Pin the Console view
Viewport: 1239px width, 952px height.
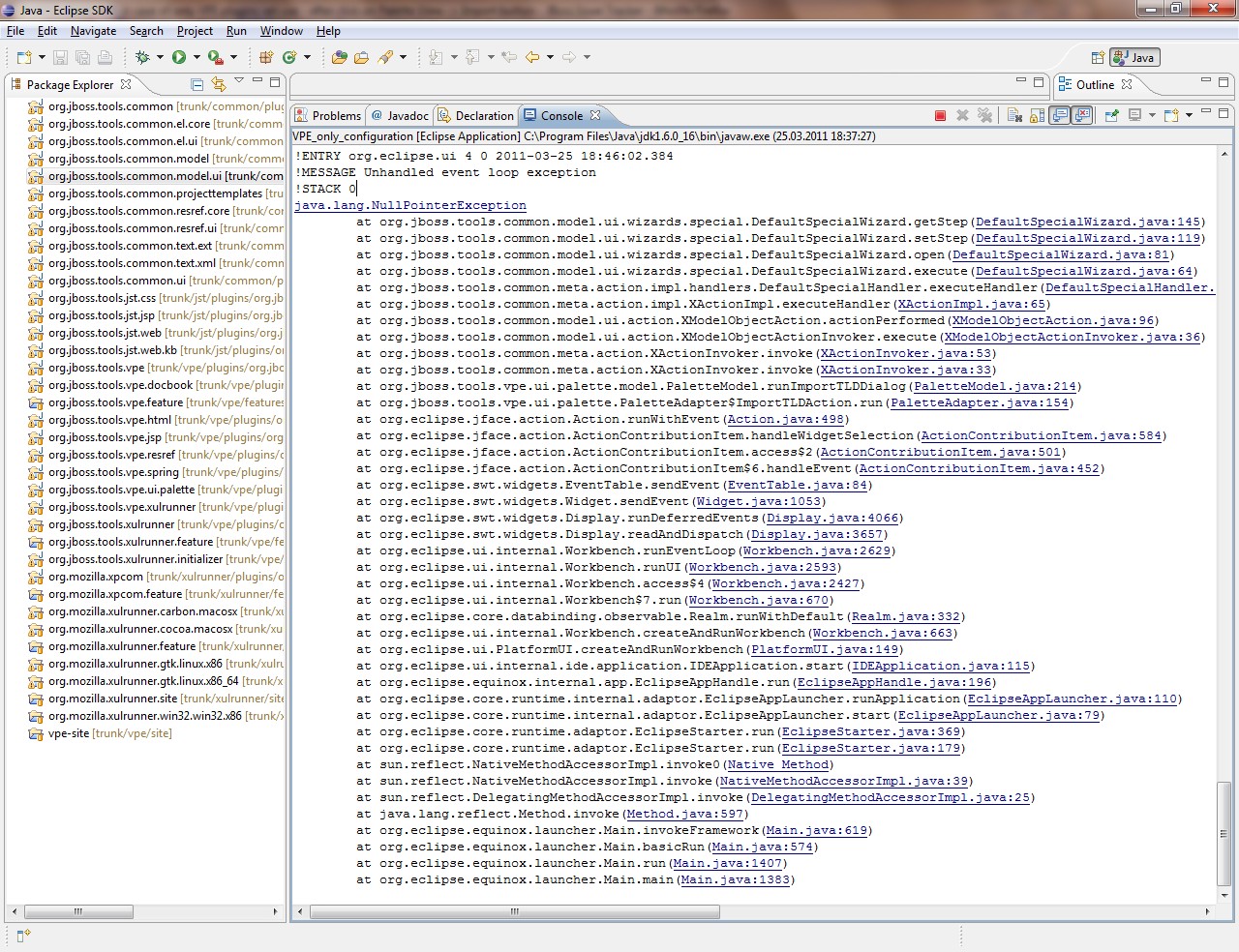coord(1111,115)
